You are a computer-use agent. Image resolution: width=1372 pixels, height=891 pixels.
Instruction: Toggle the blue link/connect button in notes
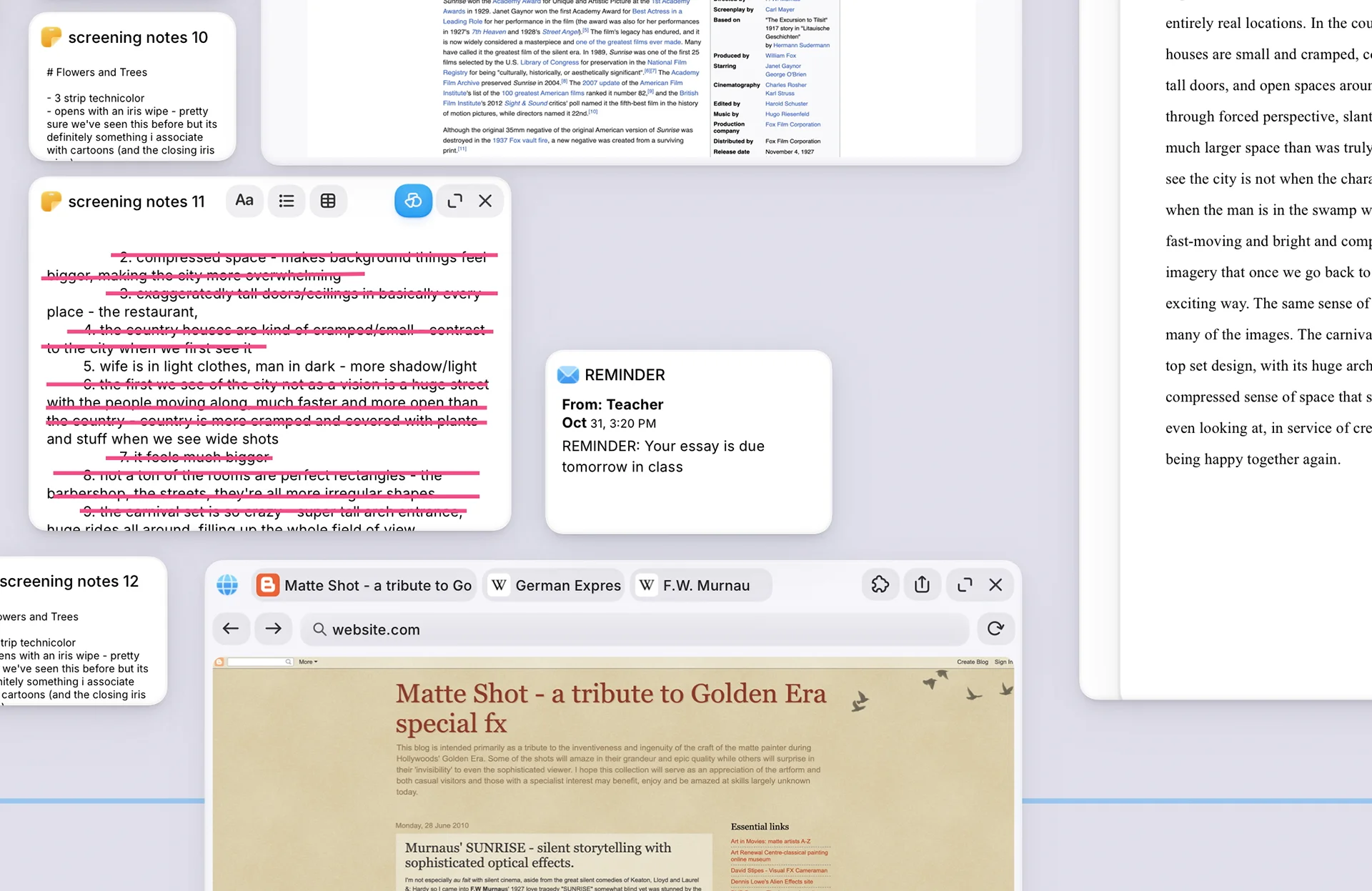point(413,201)
